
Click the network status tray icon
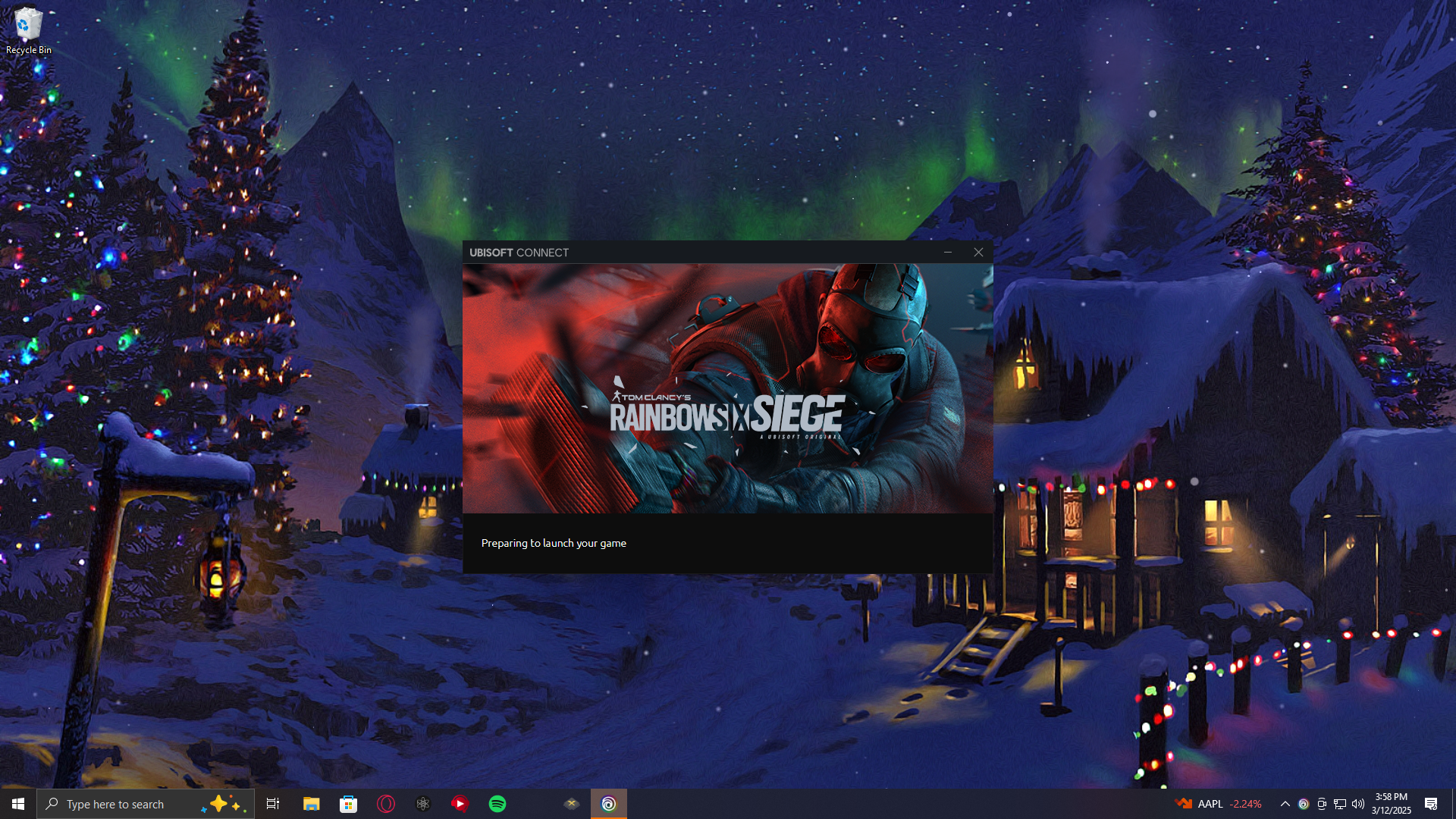click(1340, 804)
